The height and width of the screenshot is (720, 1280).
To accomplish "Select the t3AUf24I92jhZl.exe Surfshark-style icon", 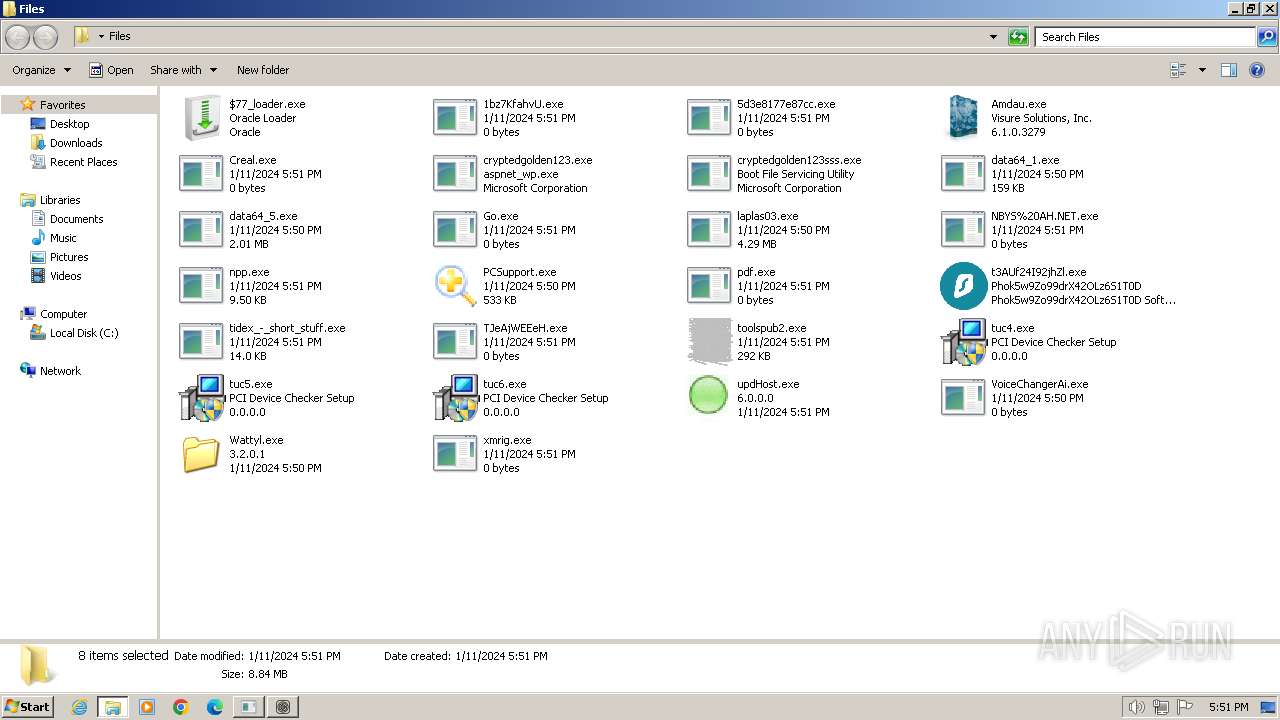I will click(964, 286).
